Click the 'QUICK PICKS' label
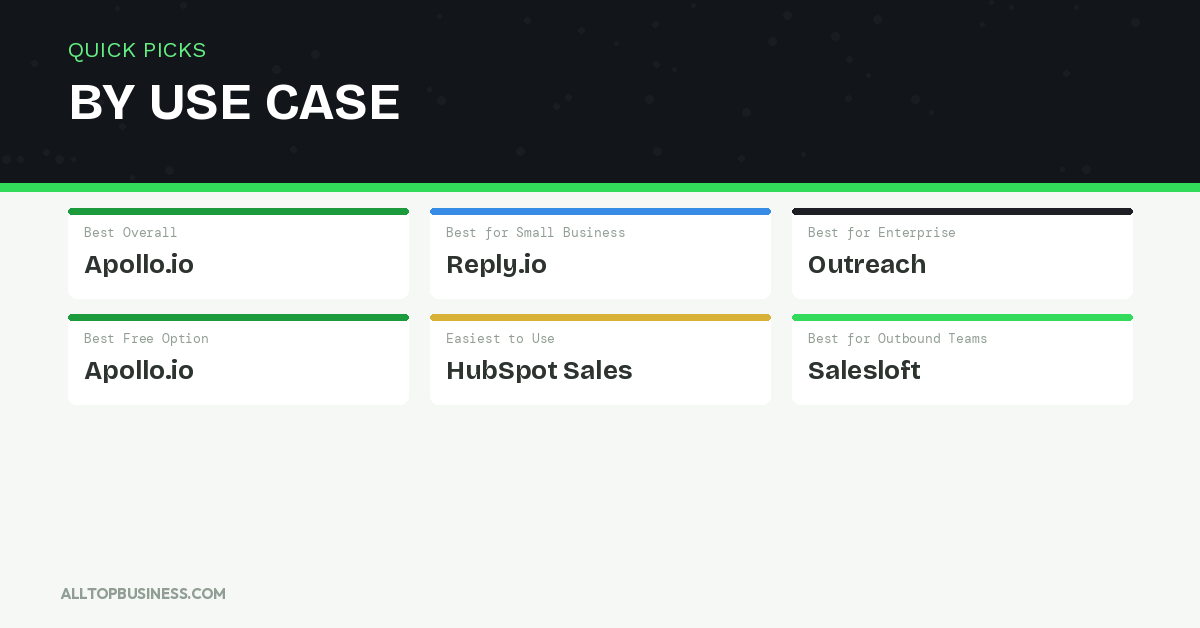 coord(137,50)
